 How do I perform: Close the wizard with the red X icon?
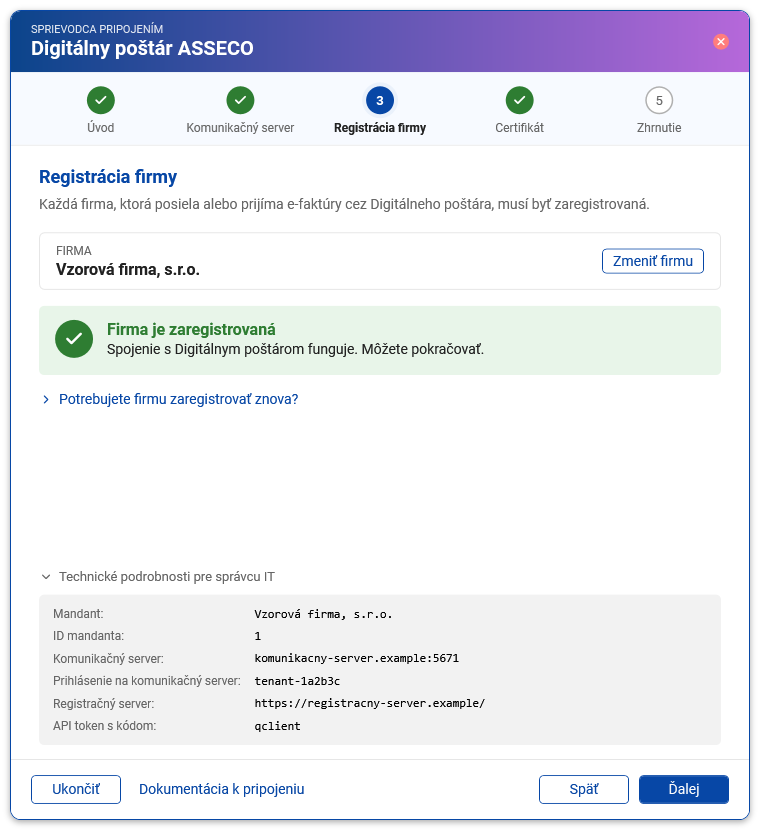coord(720,41)
